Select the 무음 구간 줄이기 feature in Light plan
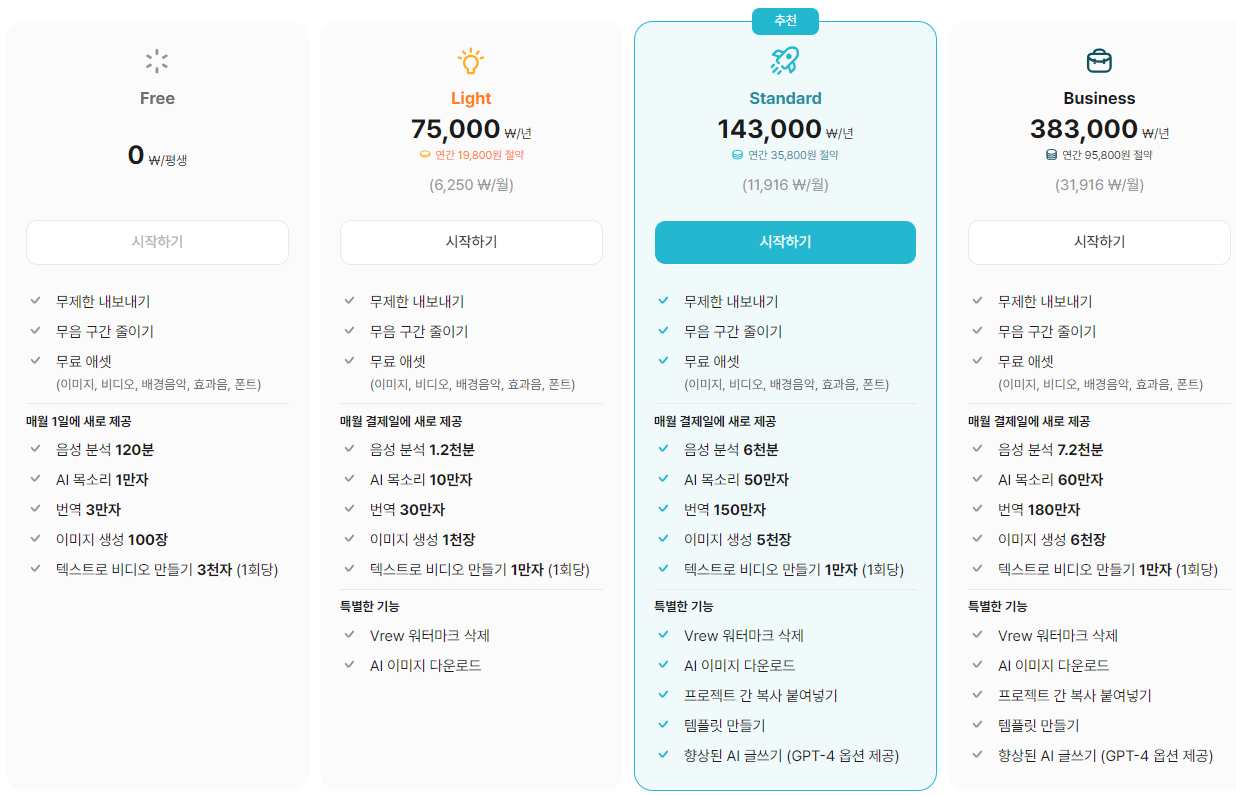Viewport: 1236px width, 795px height. [419, 329]
